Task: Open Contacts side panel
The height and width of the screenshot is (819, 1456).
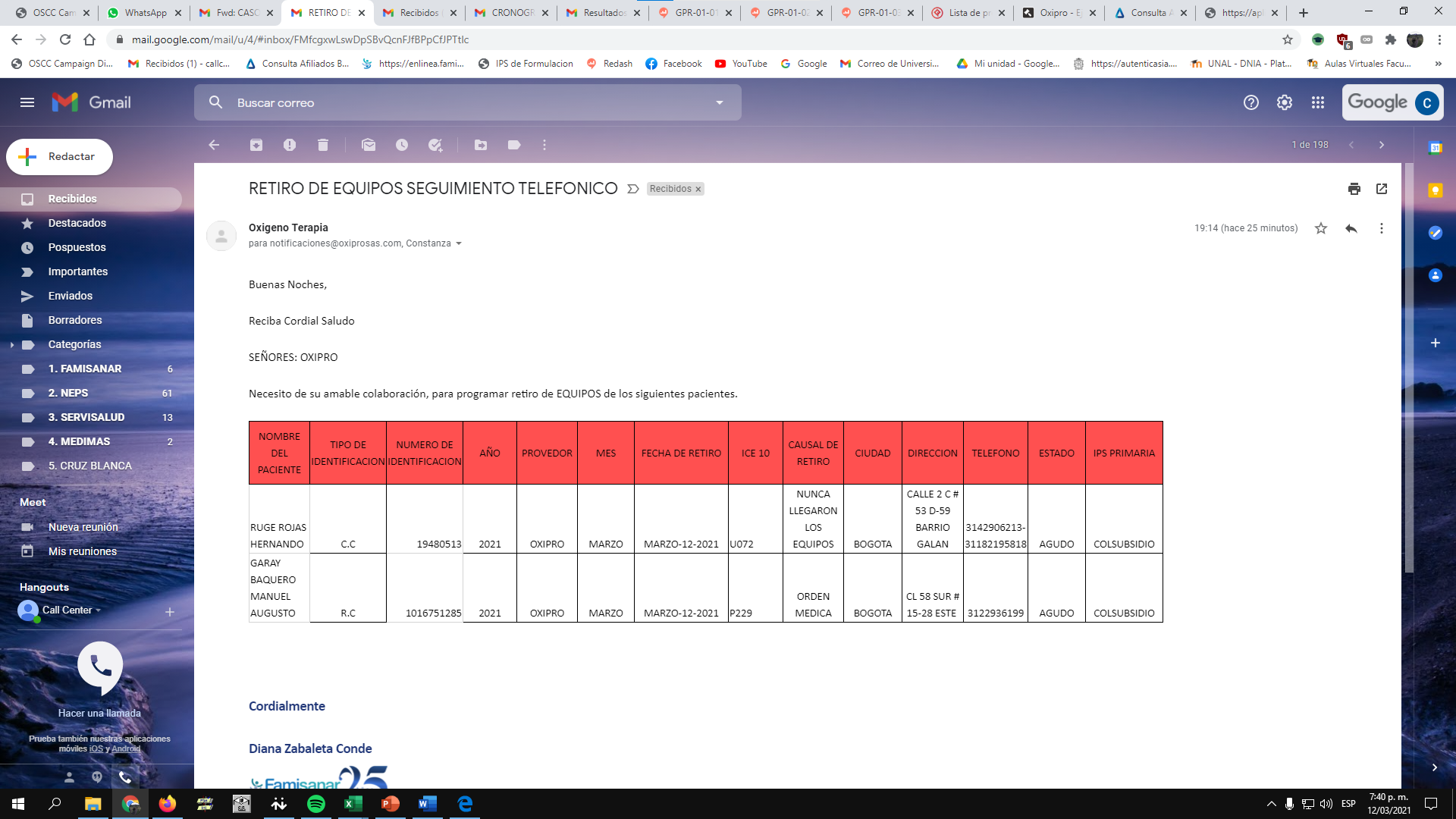Action: [x=1436, y=275]
